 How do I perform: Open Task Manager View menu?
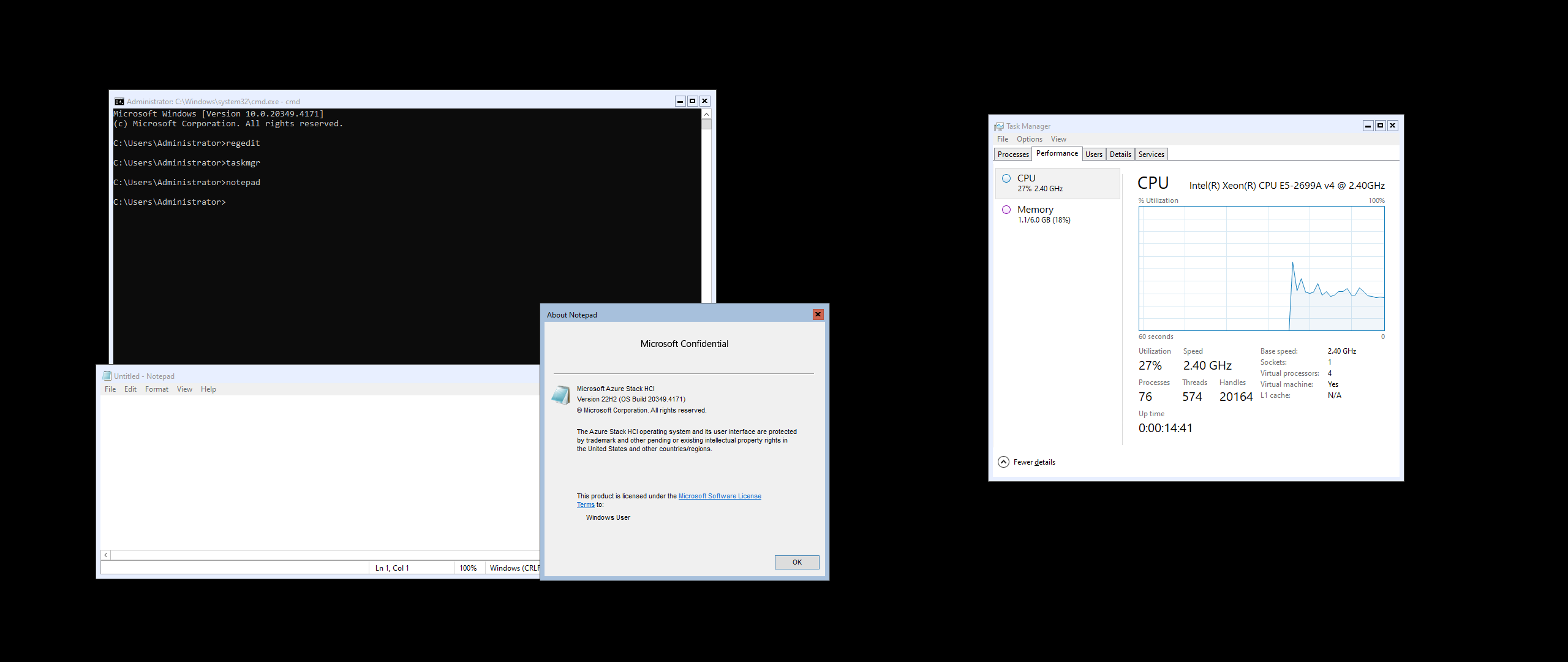pos(1058,139)
